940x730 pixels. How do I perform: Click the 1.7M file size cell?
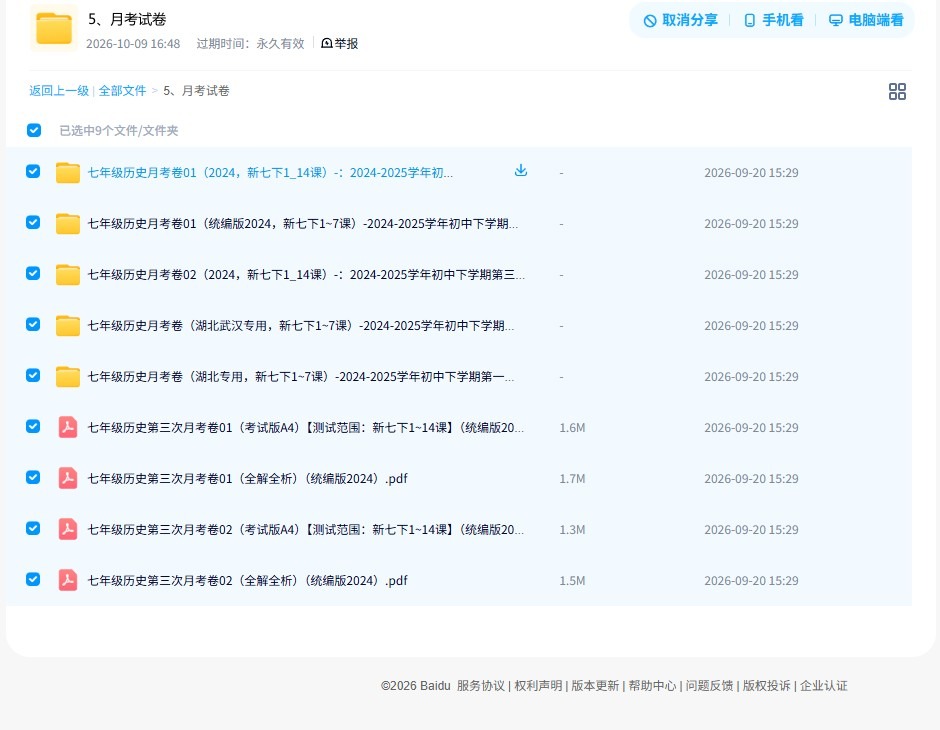572,479
